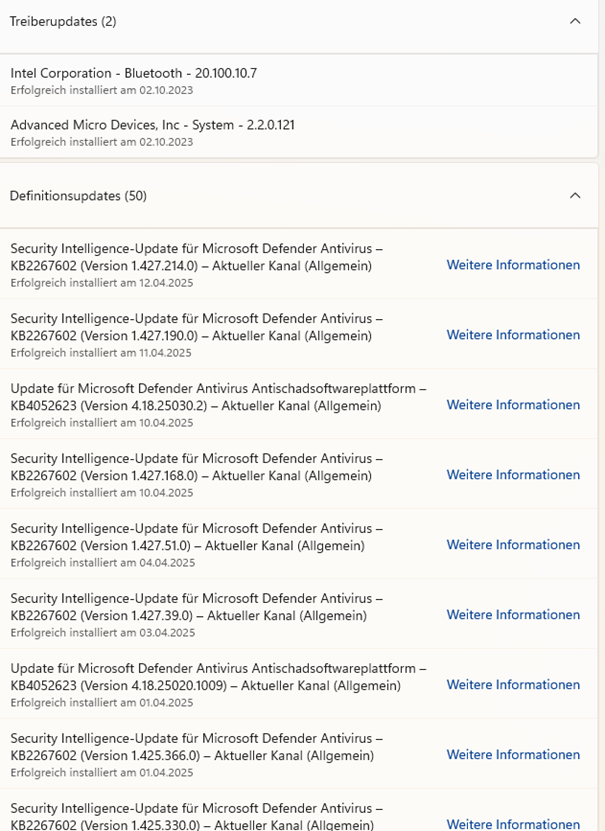The height and width of the screenshot is (831, 605).
Task: Click the Treiberupdates (2) heading
Action: (x=63, y=22)
